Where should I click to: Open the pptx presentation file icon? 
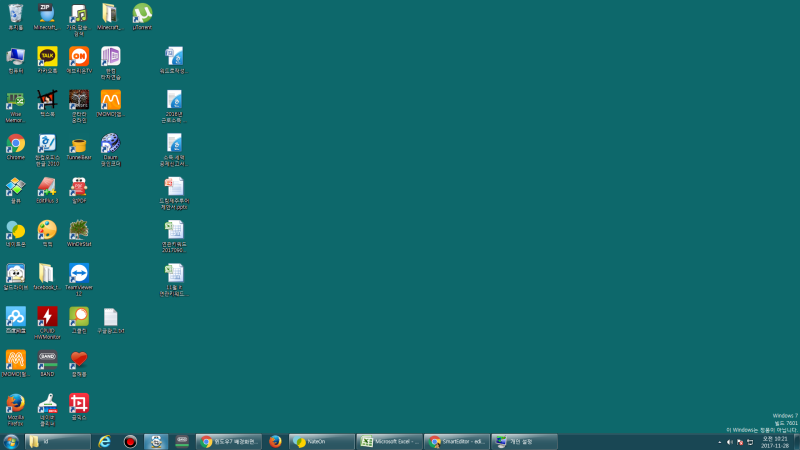pos(174,193)
